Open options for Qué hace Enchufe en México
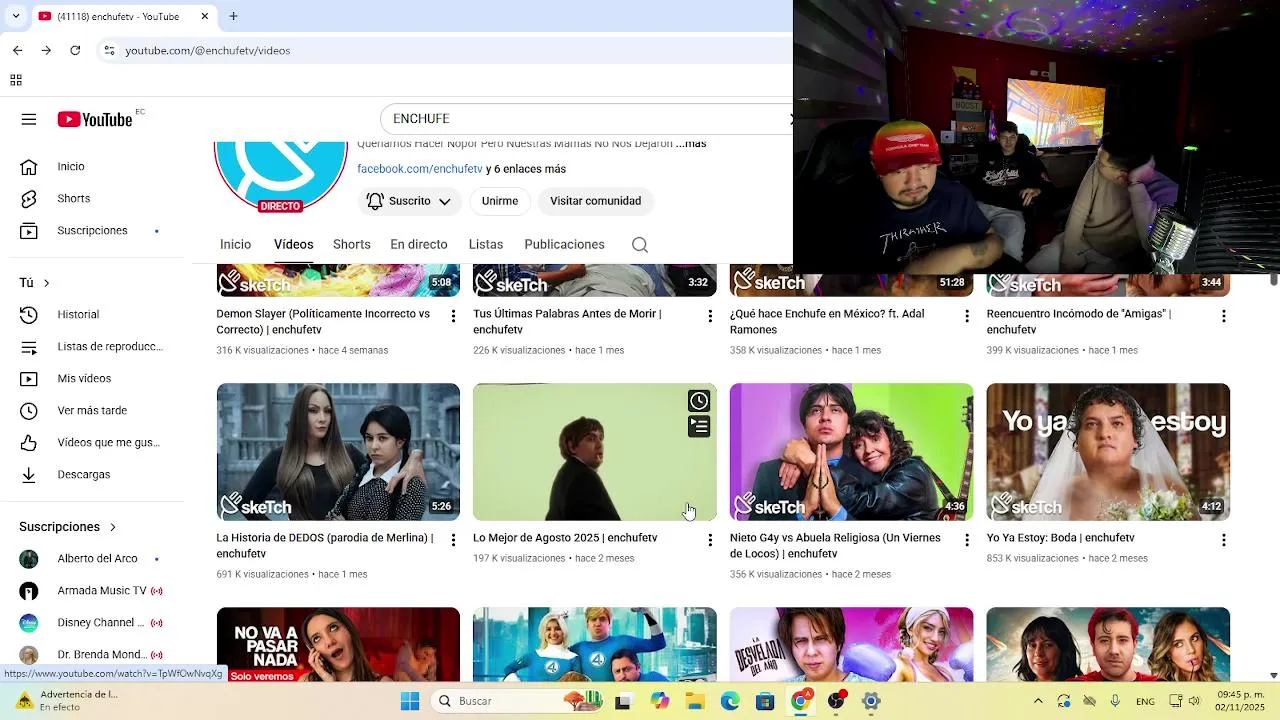 [967, 316]
